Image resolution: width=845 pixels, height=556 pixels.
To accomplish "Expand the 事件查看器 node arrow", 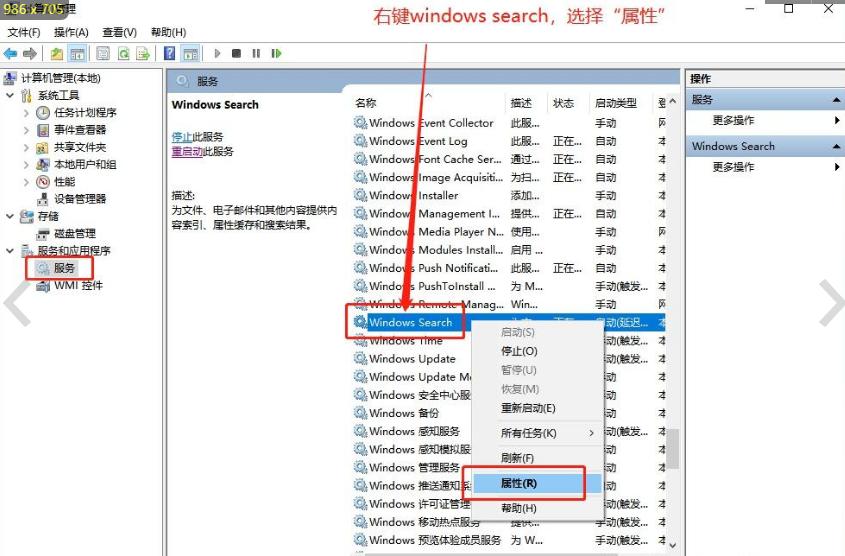I will (26, 130).
